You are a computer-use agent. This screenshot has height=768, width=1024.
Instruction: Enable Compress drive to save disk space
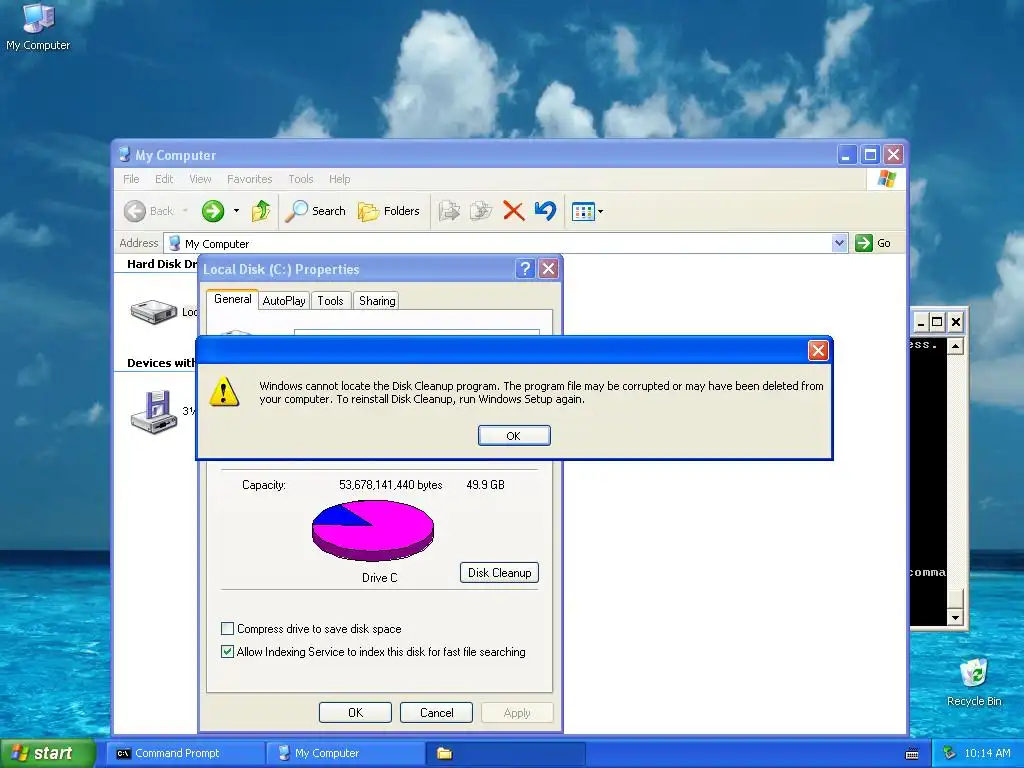click(x=227, y=629)
